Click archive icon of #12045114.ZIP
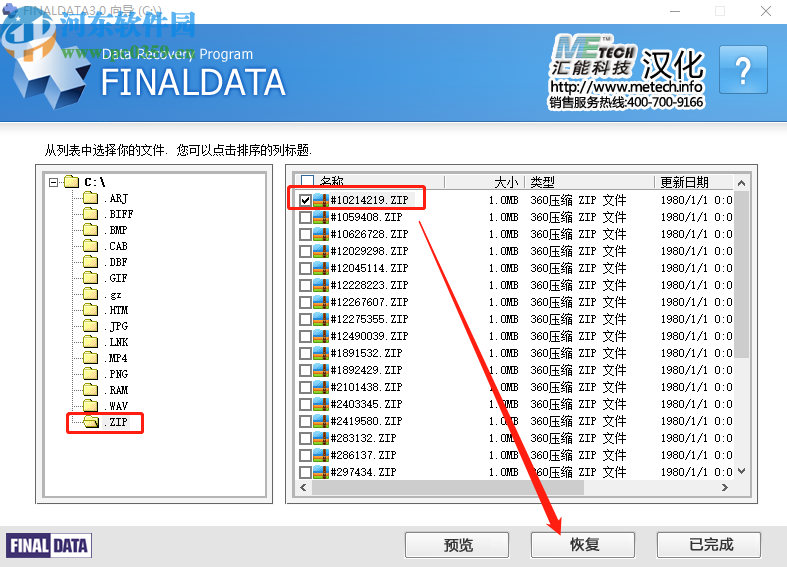 [x=321, y=268]
